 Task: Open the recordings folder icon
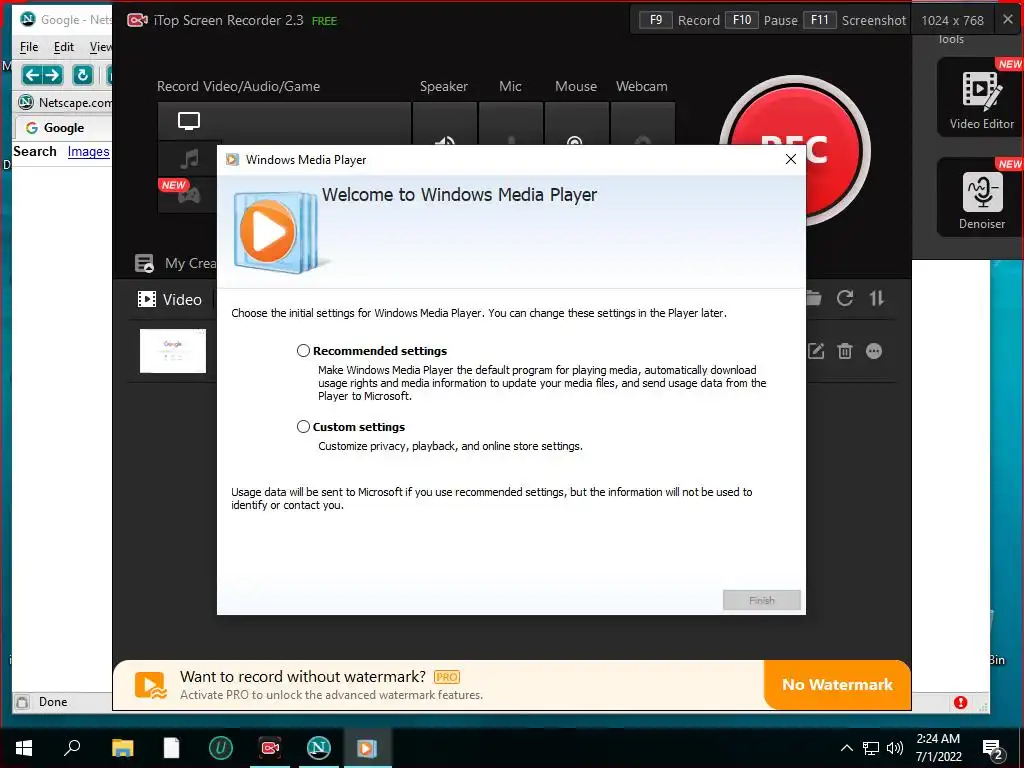coord(813,298)
